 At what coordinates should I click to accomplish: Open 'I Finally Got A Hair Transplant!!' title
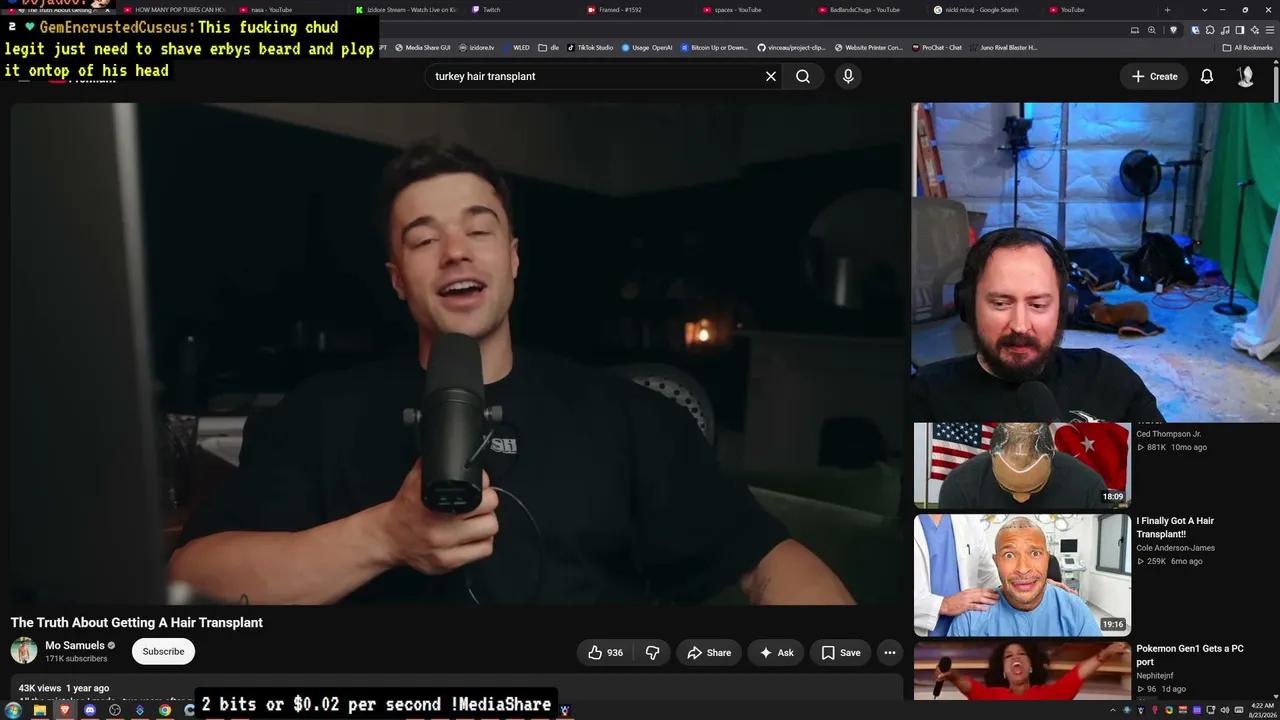click(1175, 527)
